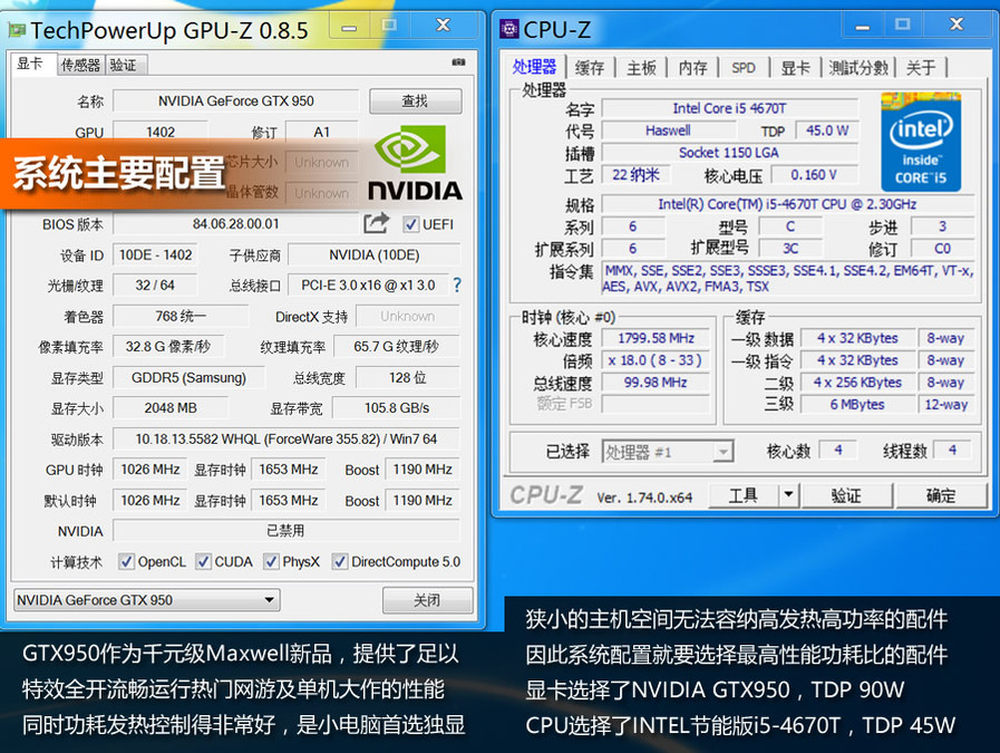Screen dimensions: 1000x753
Task: Expand the 工具 button dropdown arrow
Action: [788, 495]
